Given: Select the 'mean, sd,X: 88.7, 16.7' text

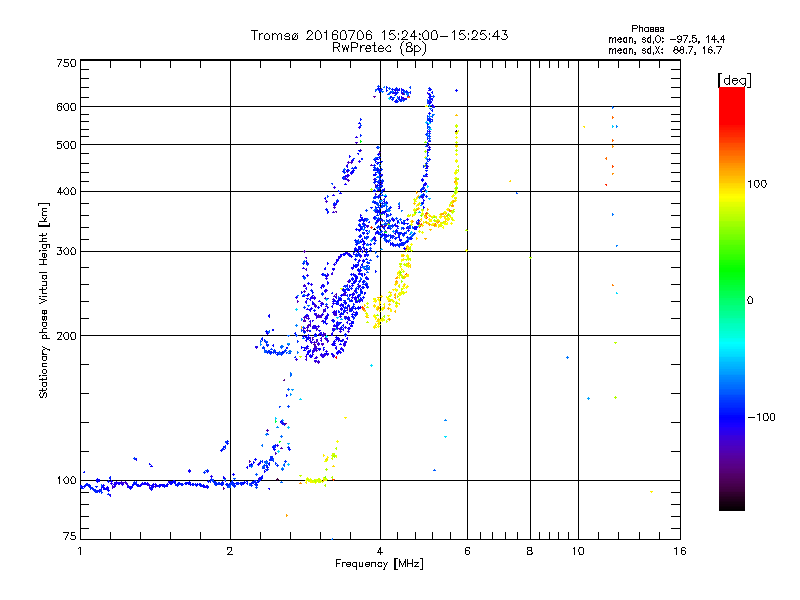Looking at the screenshot, I should [x=665, y=50].
